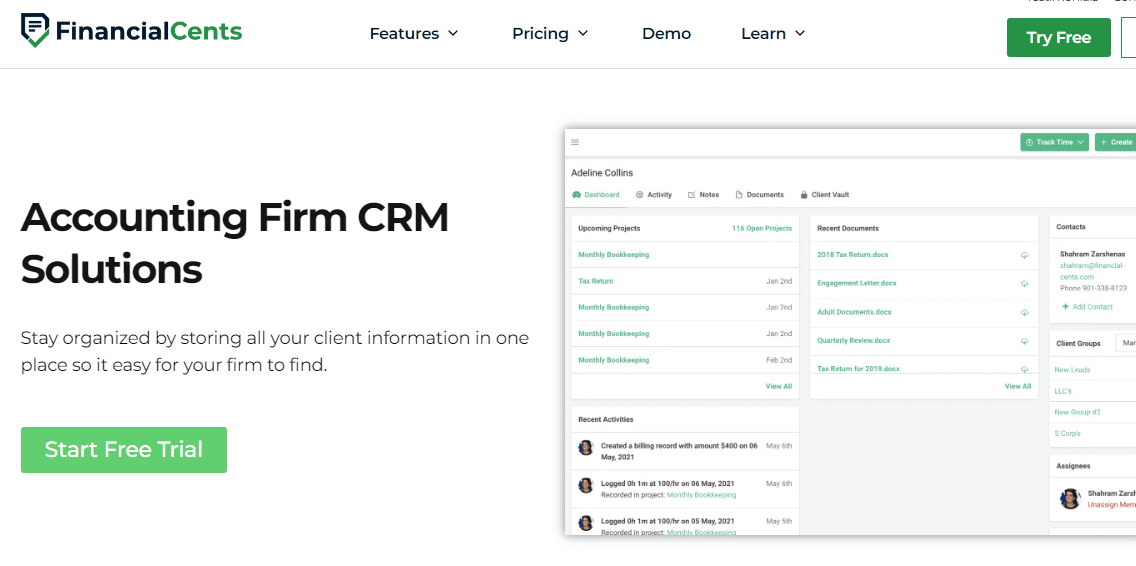Viewport: 1136px width, 566px height.
Task: Click the Shahram assignee avatar
Action: [x=1070, y=499]
